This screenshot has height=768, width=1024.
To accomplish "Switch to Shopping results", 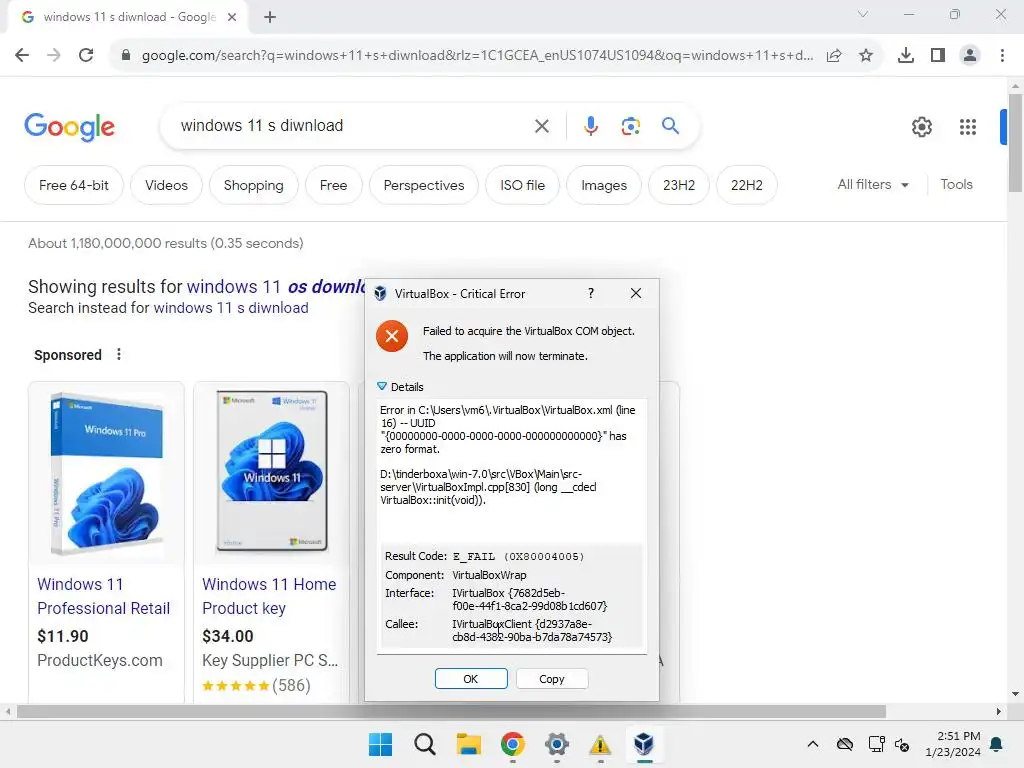I will click(253, 185).
